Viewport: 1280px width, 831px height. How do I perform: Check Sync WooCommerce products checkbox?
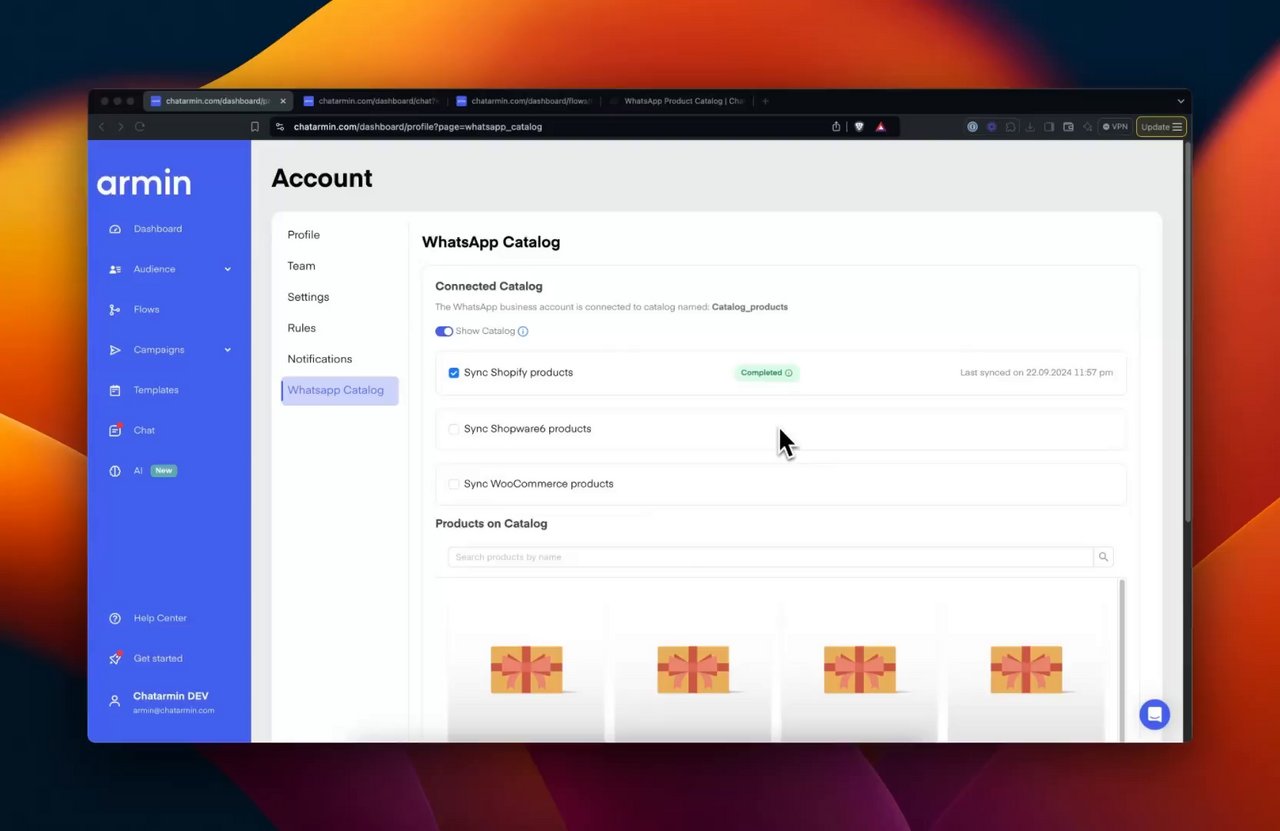(x=454, y=484)
